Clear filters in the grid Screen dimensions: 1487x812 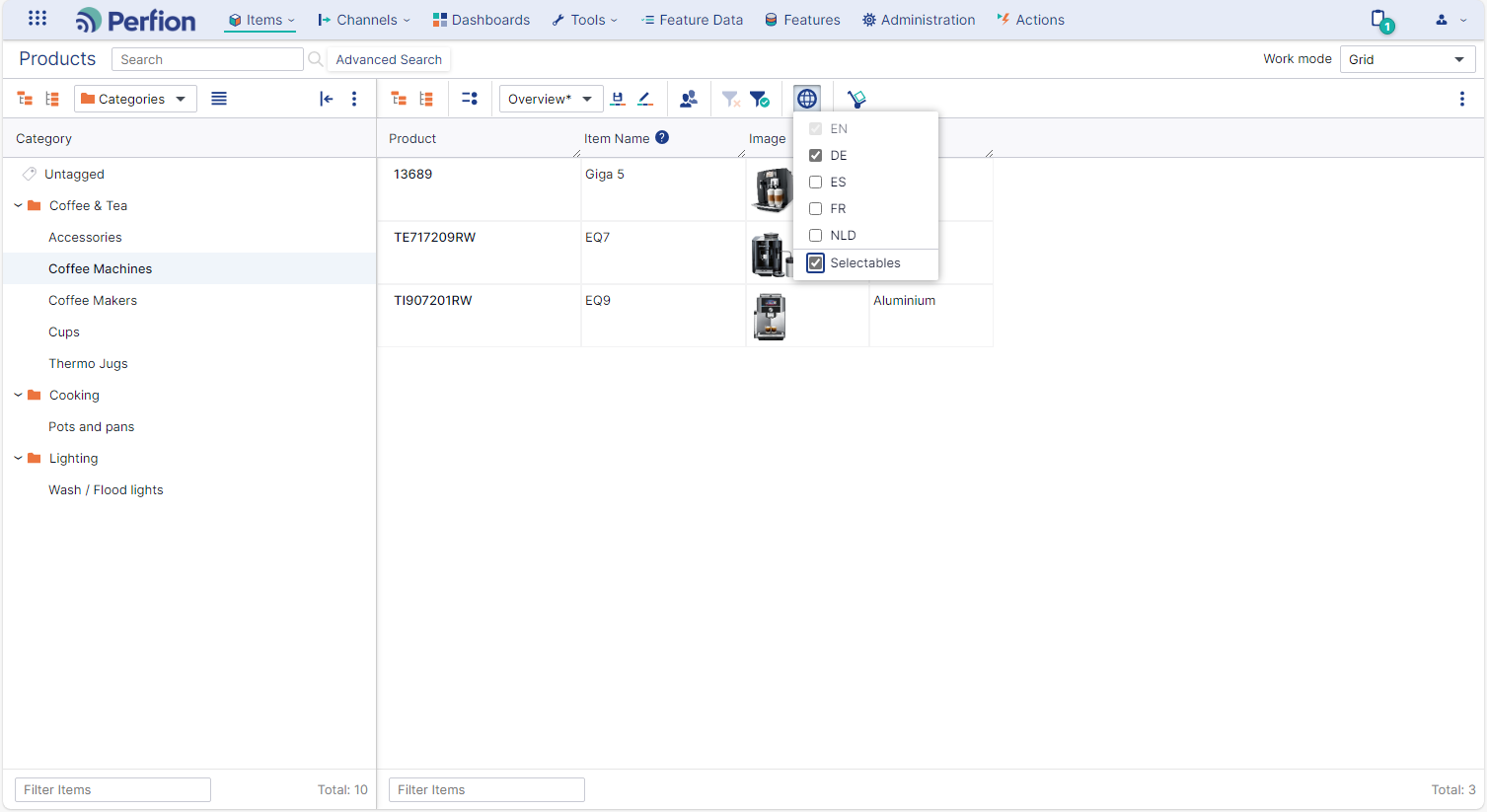tap(731, 99)
